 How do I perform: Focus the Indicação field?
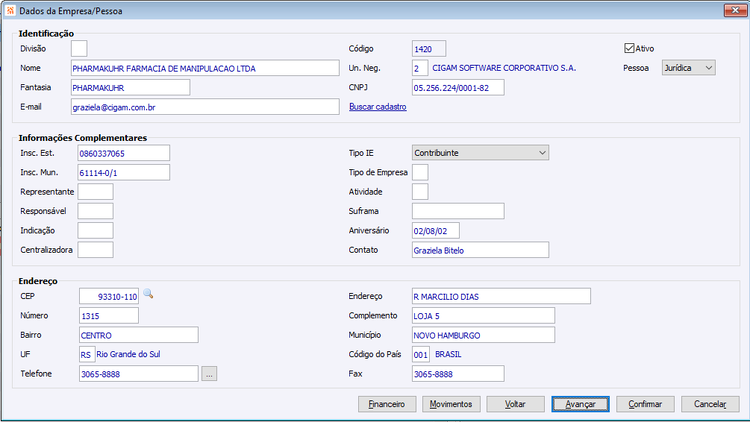click(95, 231)
